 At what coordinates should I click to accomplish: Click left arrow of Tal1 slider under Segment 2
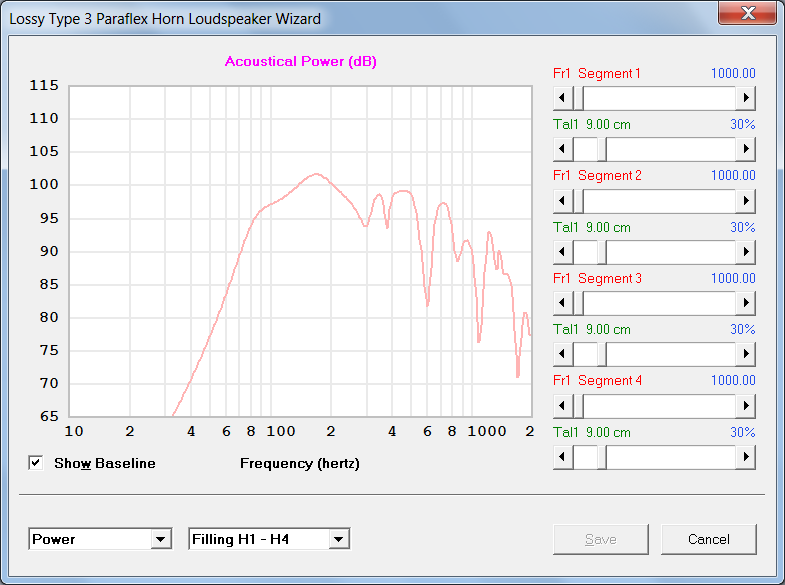coord(563,252)
